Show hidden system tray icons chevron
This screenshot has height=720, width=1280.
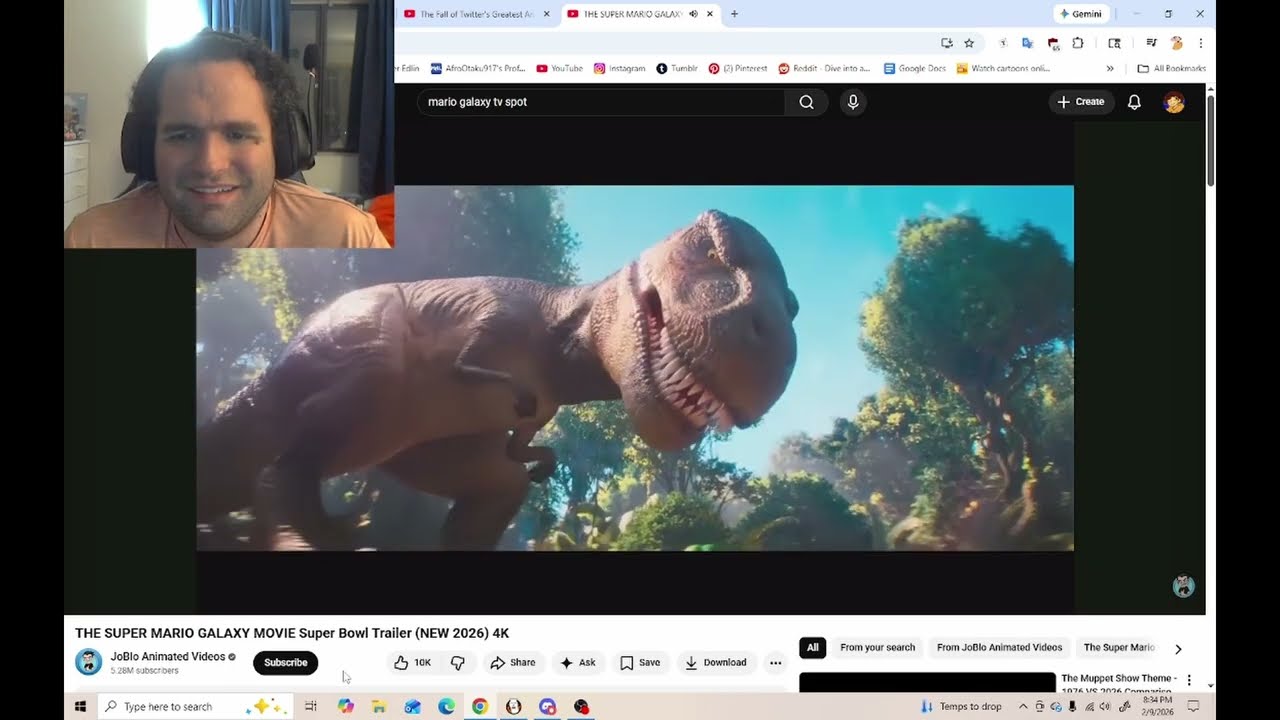tap(1025, 706)
